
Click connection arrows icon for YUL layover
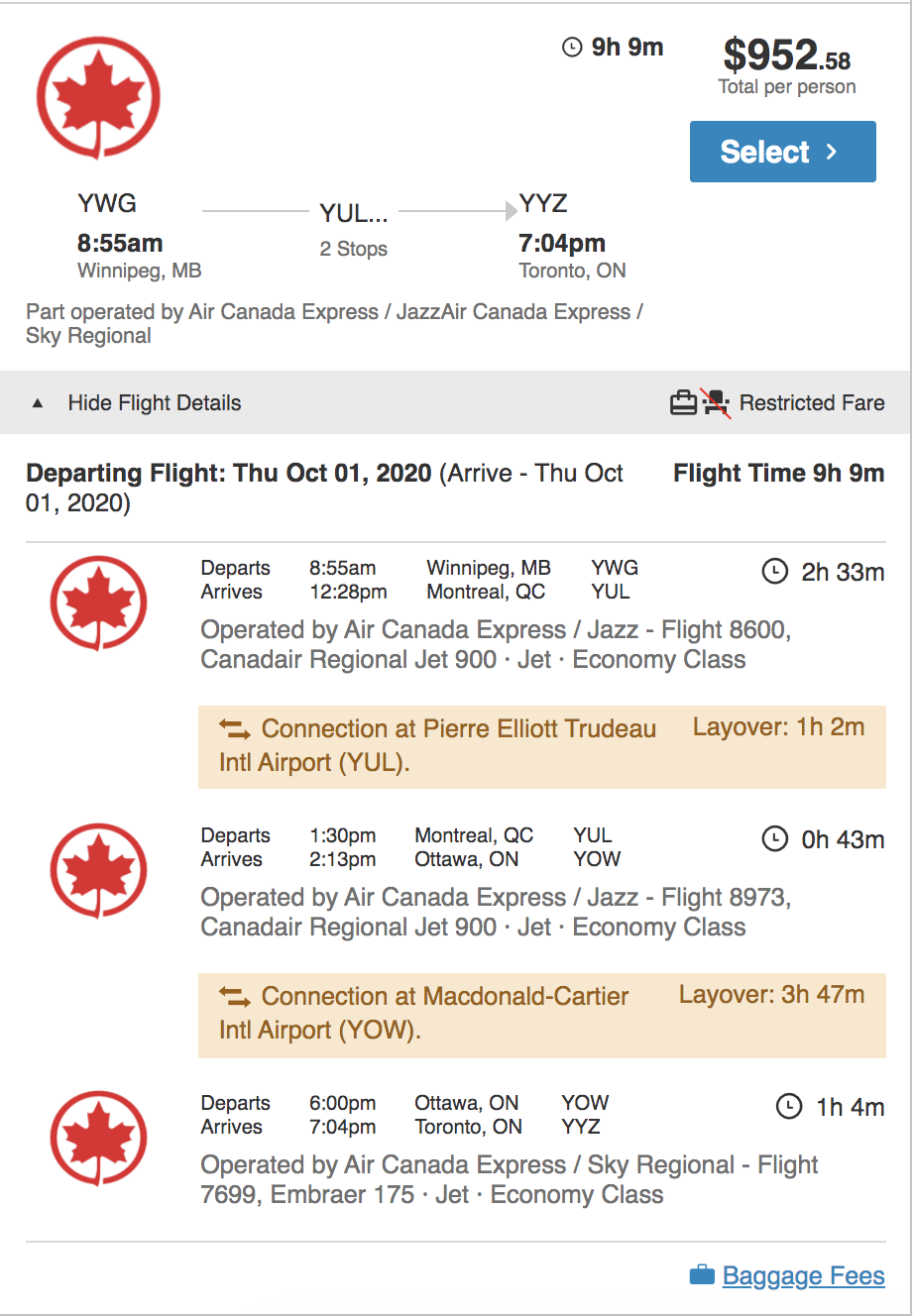[235, 729]
